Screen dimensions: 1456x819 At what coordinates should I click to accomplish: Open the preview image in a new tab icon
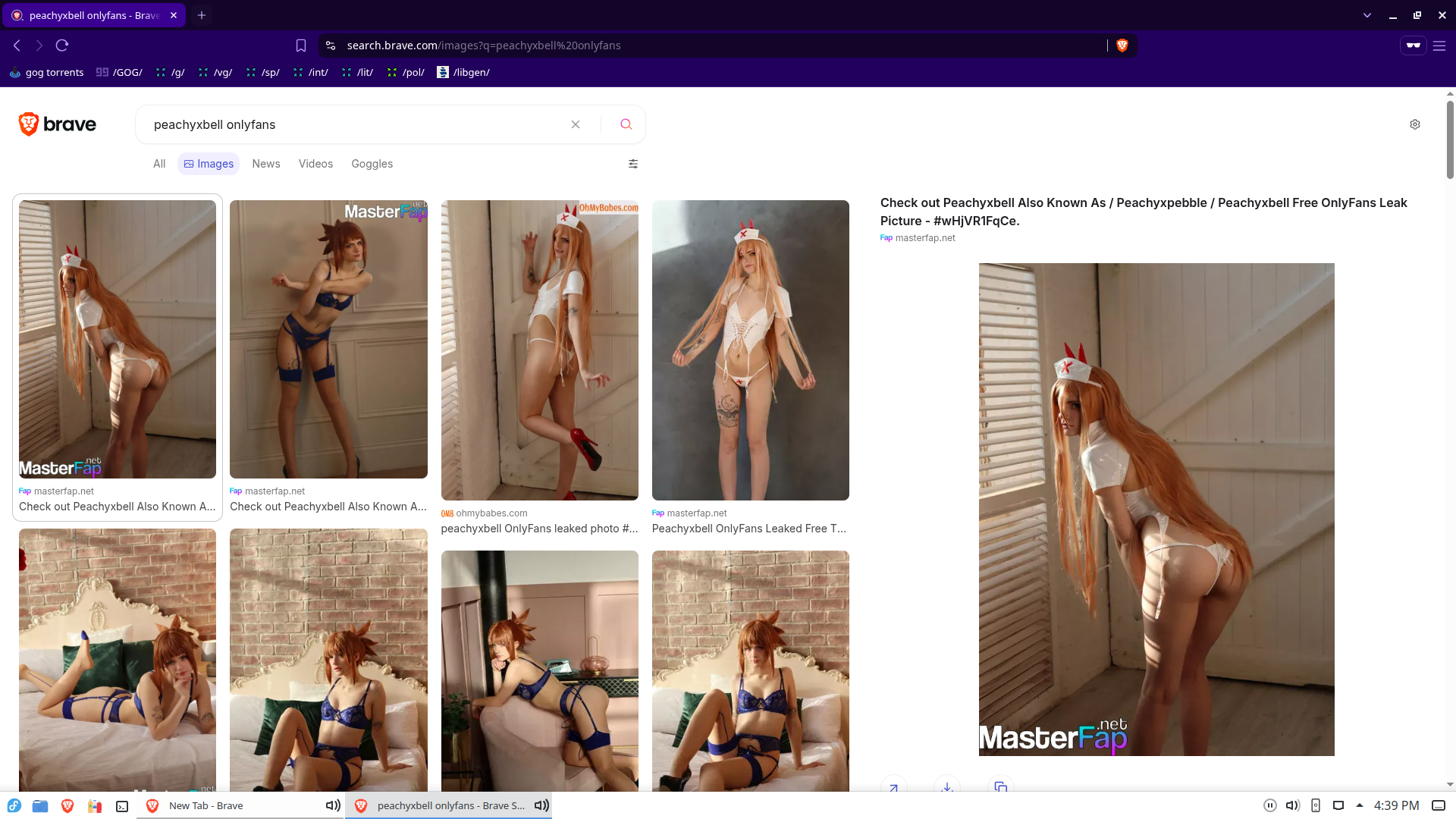(894, 787)
